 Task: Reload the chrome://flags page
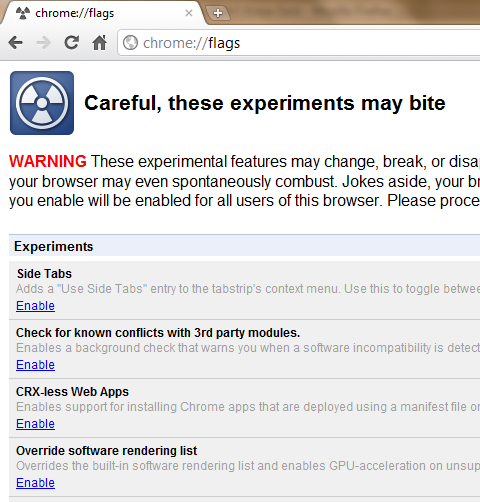point(71,42)
